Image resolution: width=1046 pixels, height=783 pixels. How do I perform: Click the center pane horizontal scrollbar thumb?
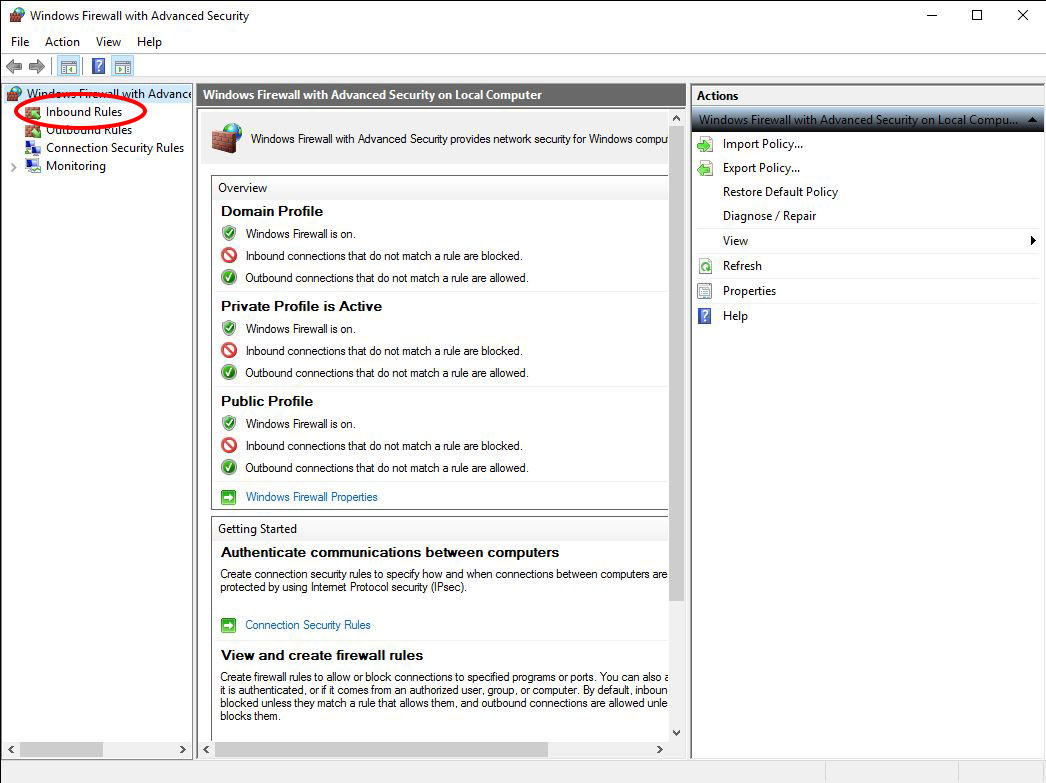pos(381,750)
